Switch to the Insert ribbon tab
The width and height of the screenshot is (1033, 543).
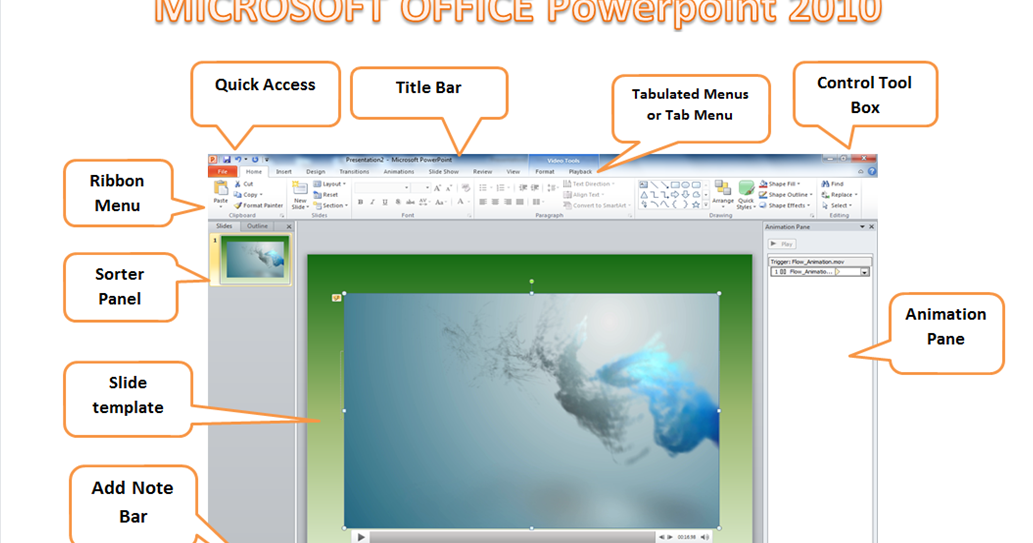pyautogui.click(x=284, y=171)
